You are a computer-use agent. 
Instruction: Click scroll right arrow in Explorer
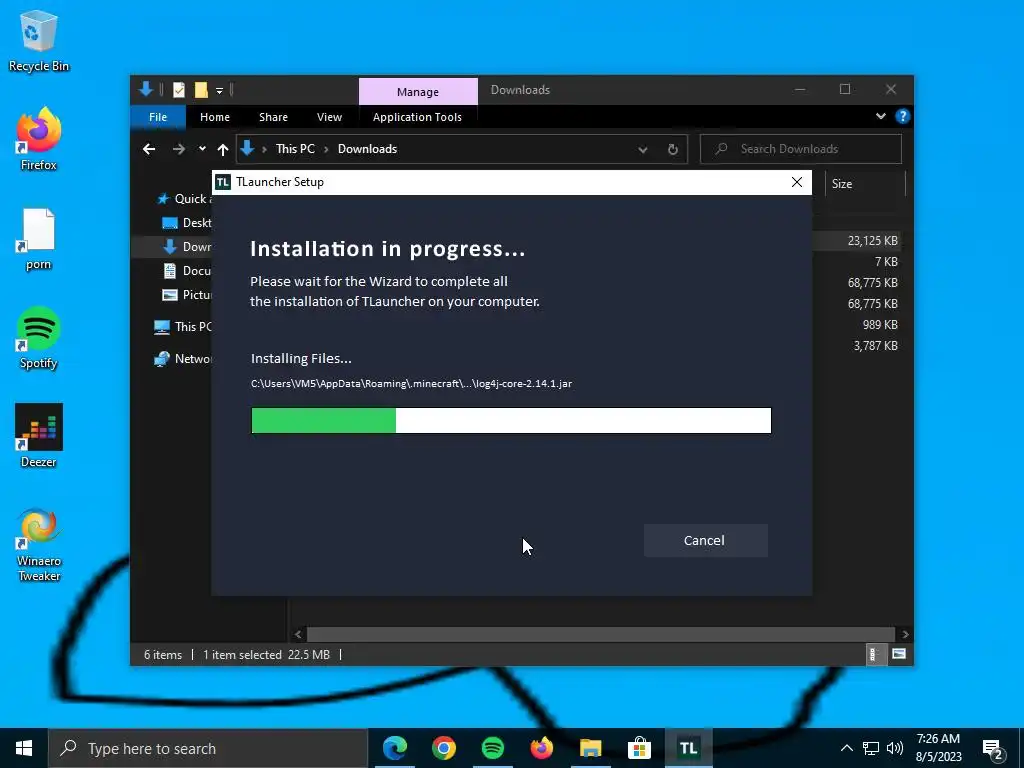(904, 634)
